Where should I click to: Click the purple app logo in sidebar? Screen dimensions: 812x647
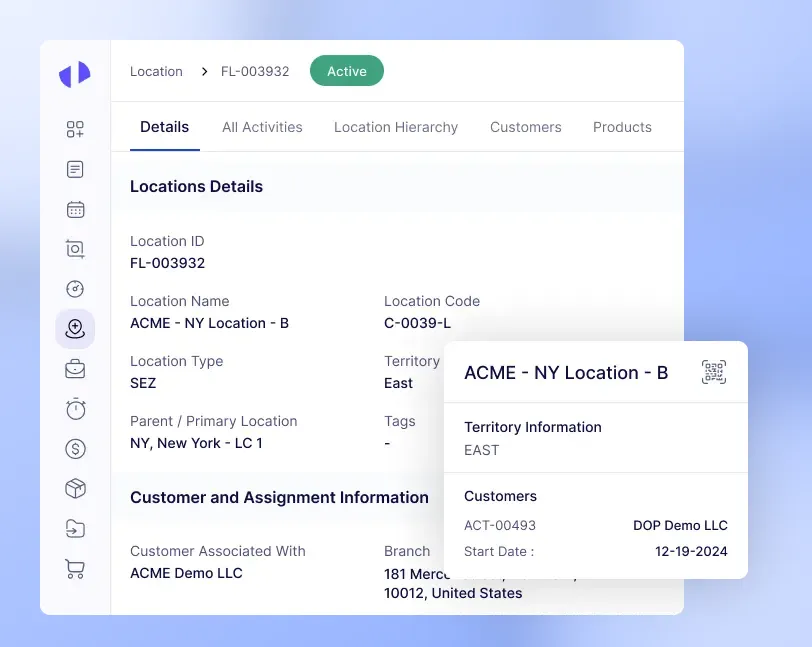point(75,74)
